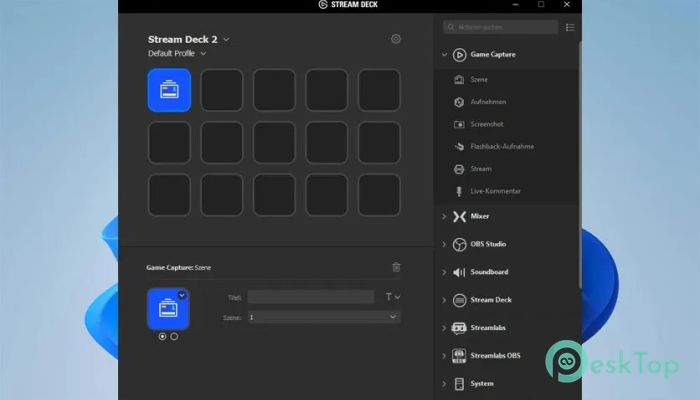Viewport: 700px width, 400px height.
Task: Click the Game Capture: Szene heading
Action: (179, 267)
